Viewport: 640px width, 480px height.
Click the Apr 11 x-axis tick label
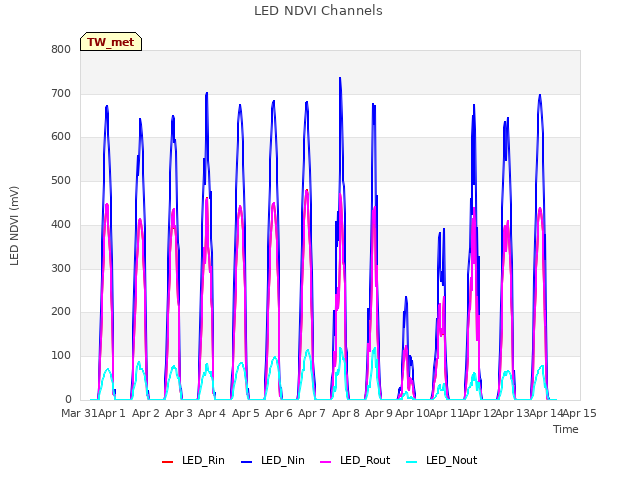pos(446,413)
